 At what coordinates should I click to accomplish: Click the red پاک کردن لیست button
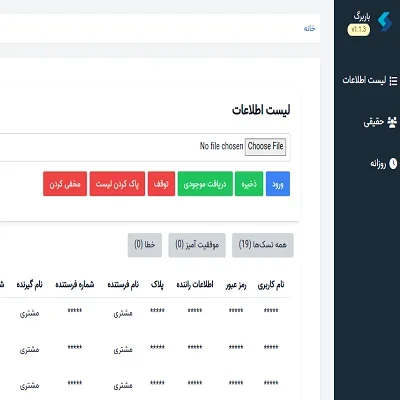(x=117, y=184)
